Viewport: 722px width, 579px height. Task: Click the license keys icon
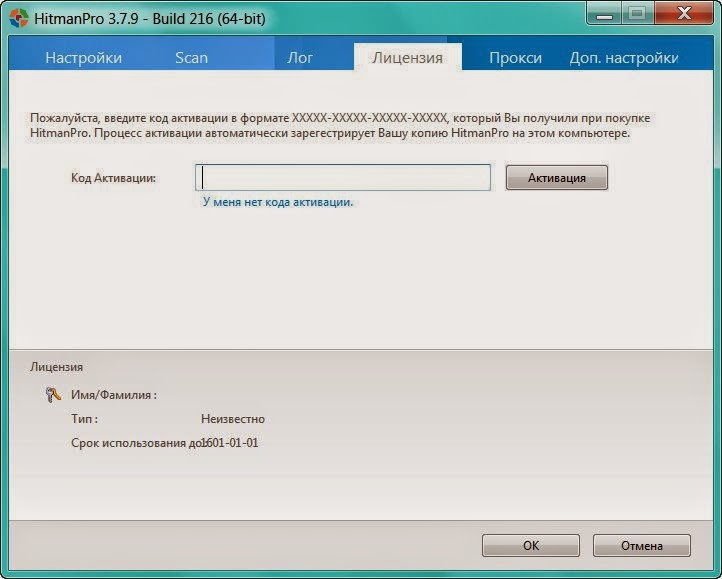coord(53,395)
